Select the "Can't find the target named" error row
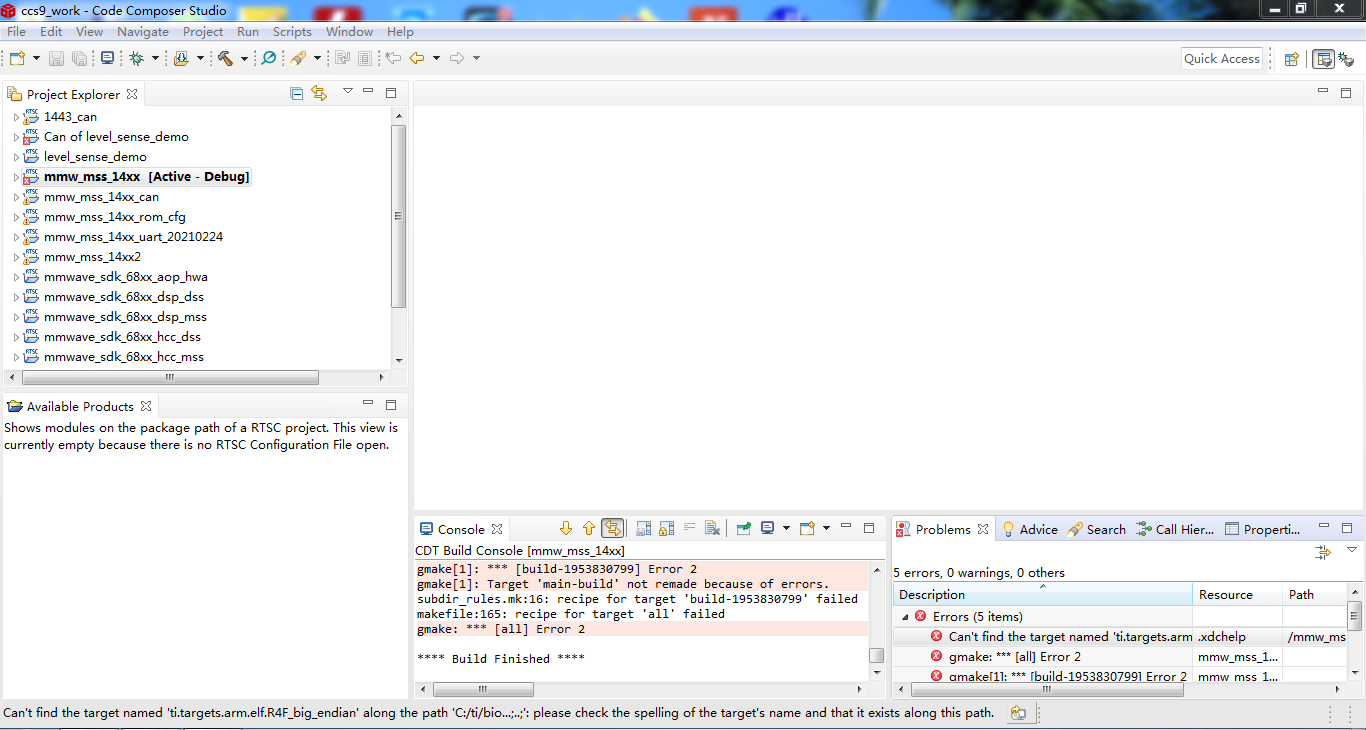The image size is (1366, 730). pyautogui.click(x=1120, y=637)
